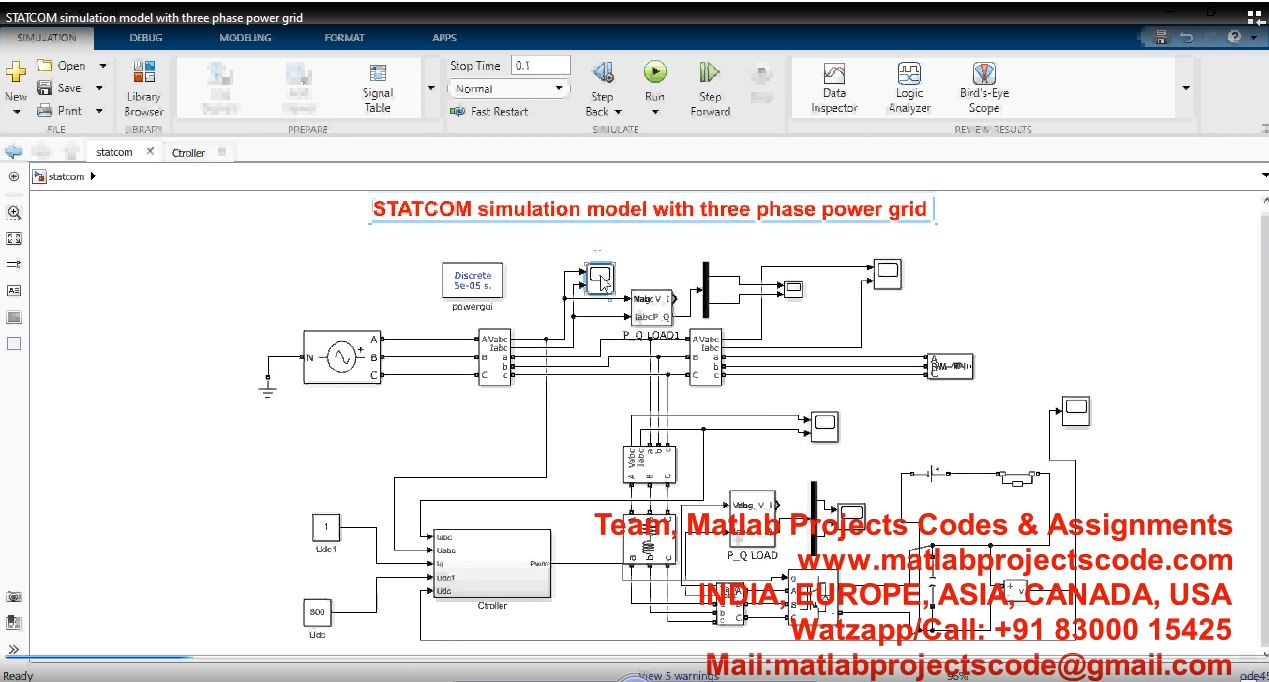Click the sample time legend palette icon
This screenshot has height=682, width=1269.
point(14,265)
